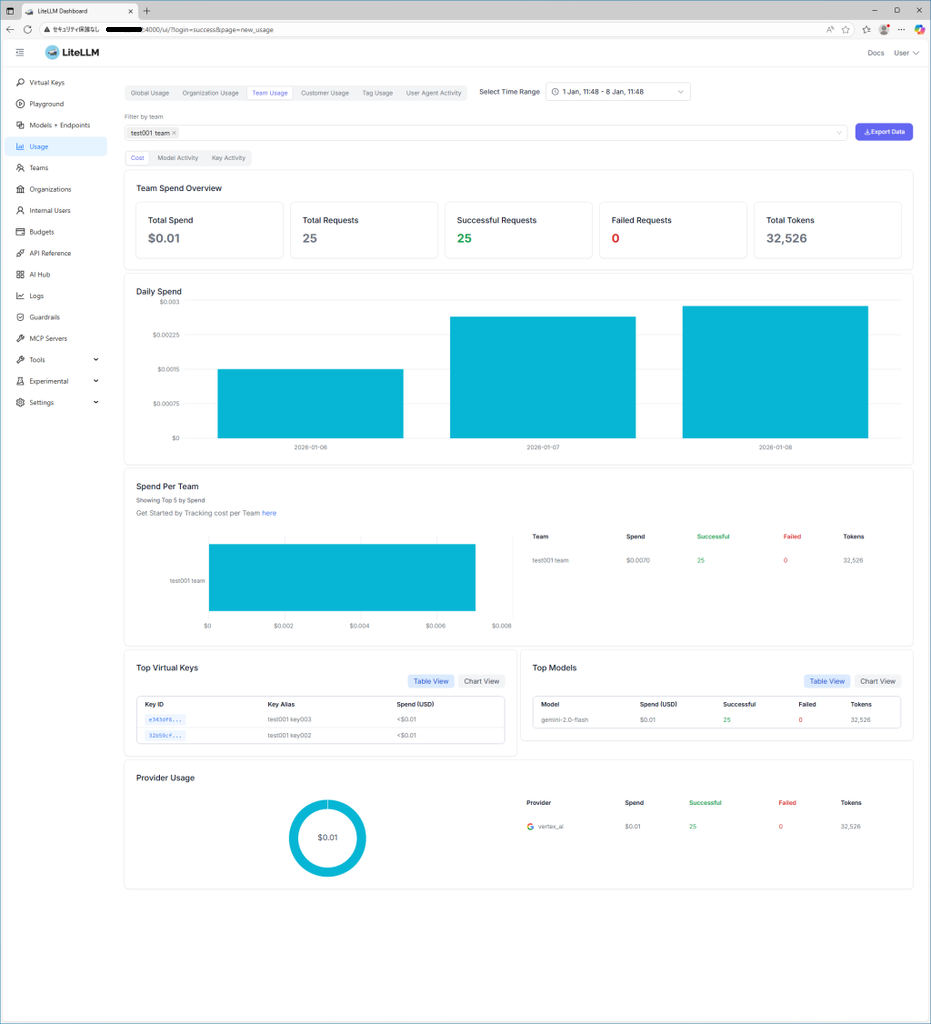
Task: Select Table View in Top Models
Action: pyautogui.click(x=827, y=681)
